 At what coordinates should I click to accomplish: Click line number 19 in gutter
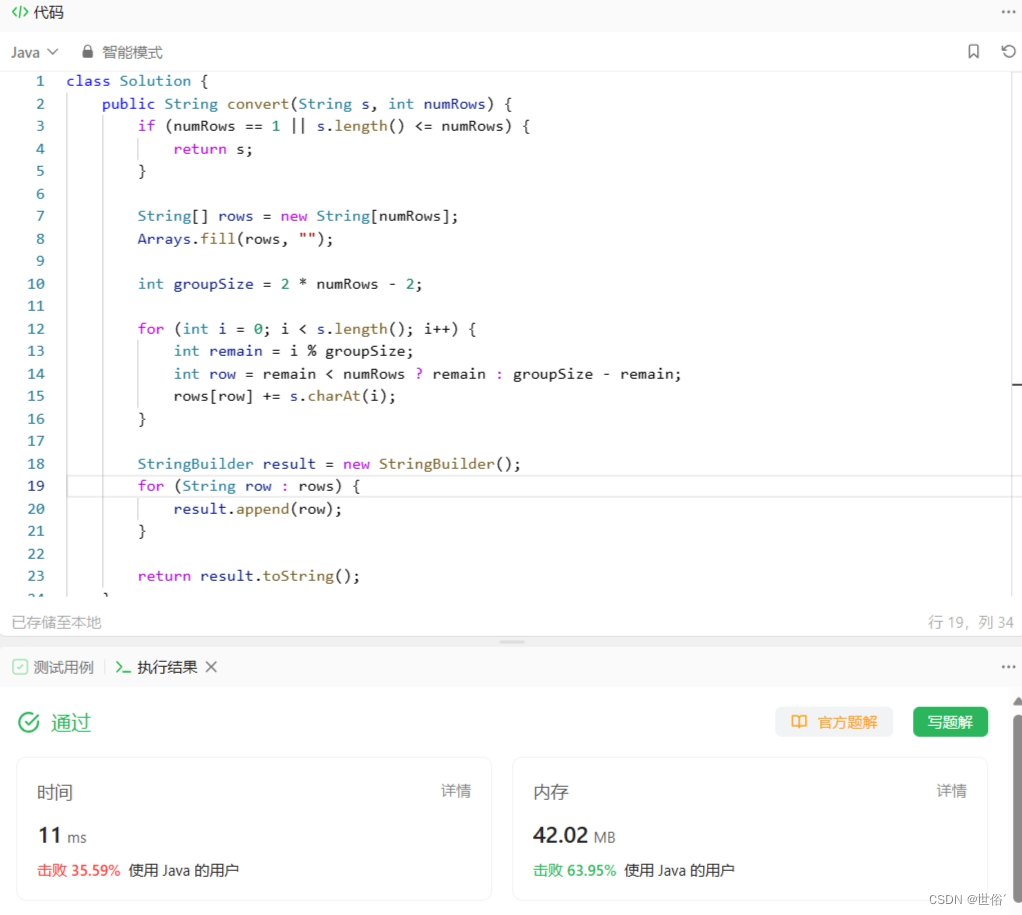36,486
